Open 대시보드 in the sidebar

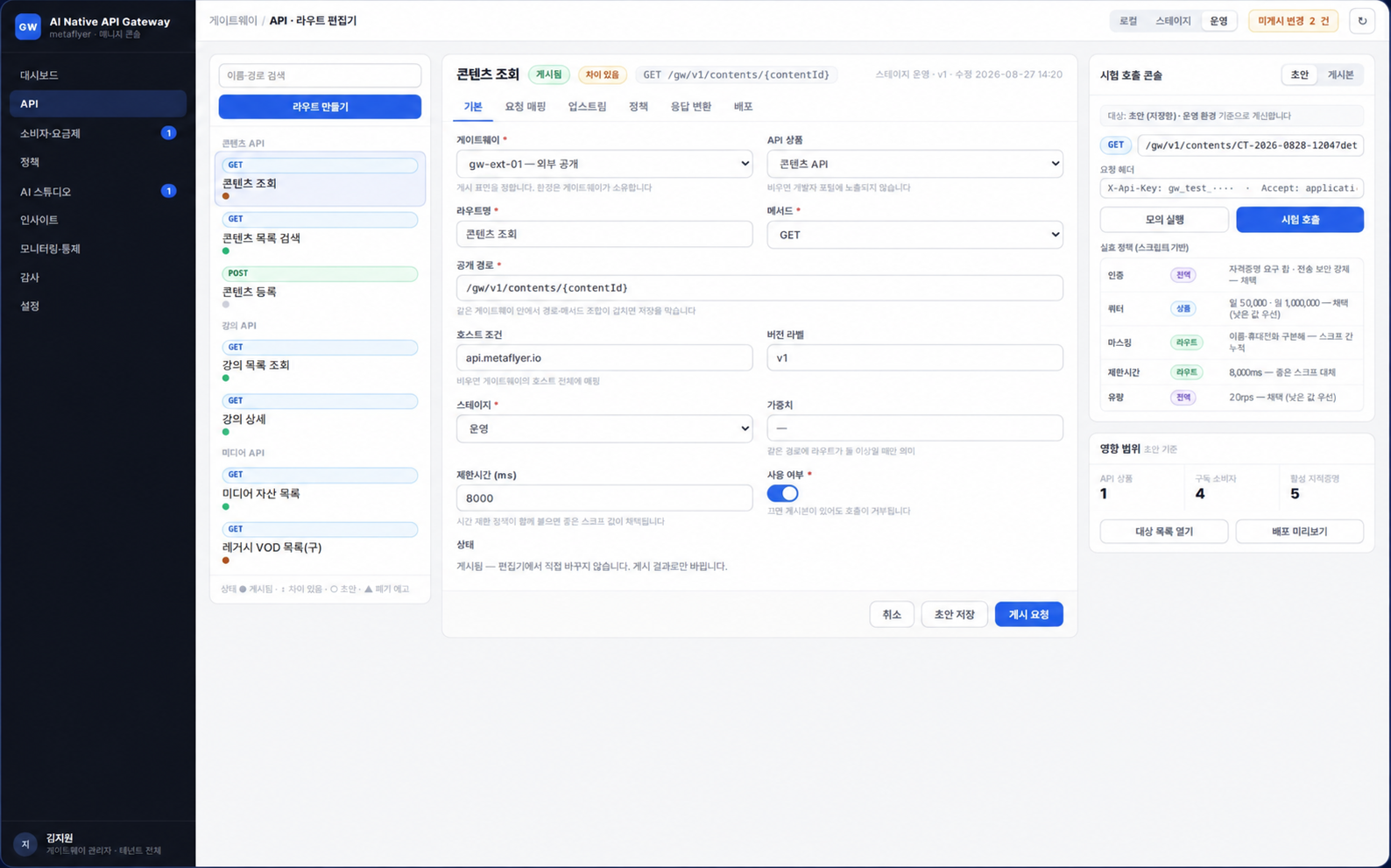[x=98, y=75]
